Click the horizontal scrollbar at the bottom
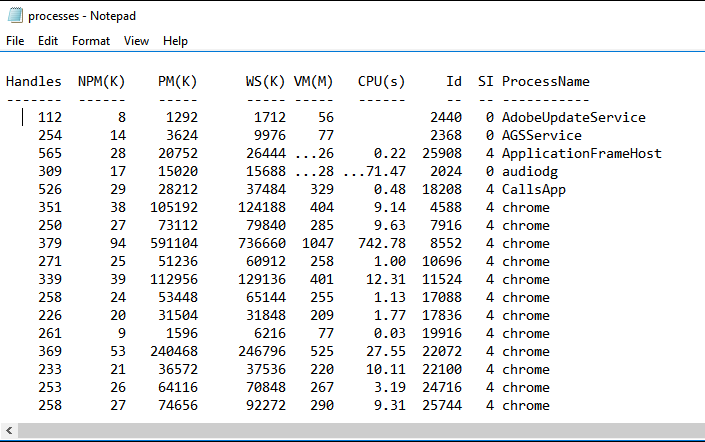Viewport: 705px width, 442px height. point(350,431)
